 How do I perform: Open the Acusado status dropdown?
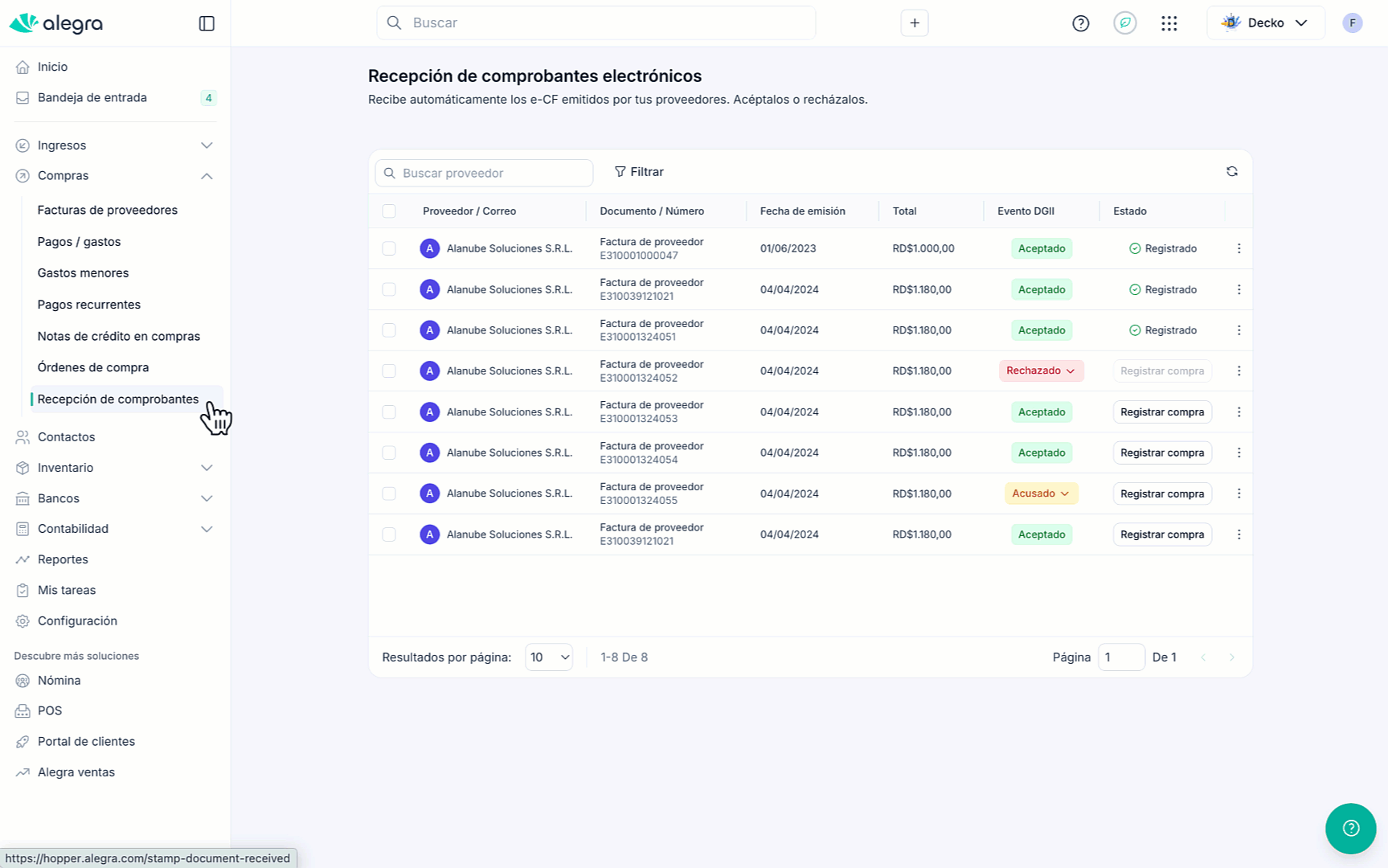pos(1041,493)
